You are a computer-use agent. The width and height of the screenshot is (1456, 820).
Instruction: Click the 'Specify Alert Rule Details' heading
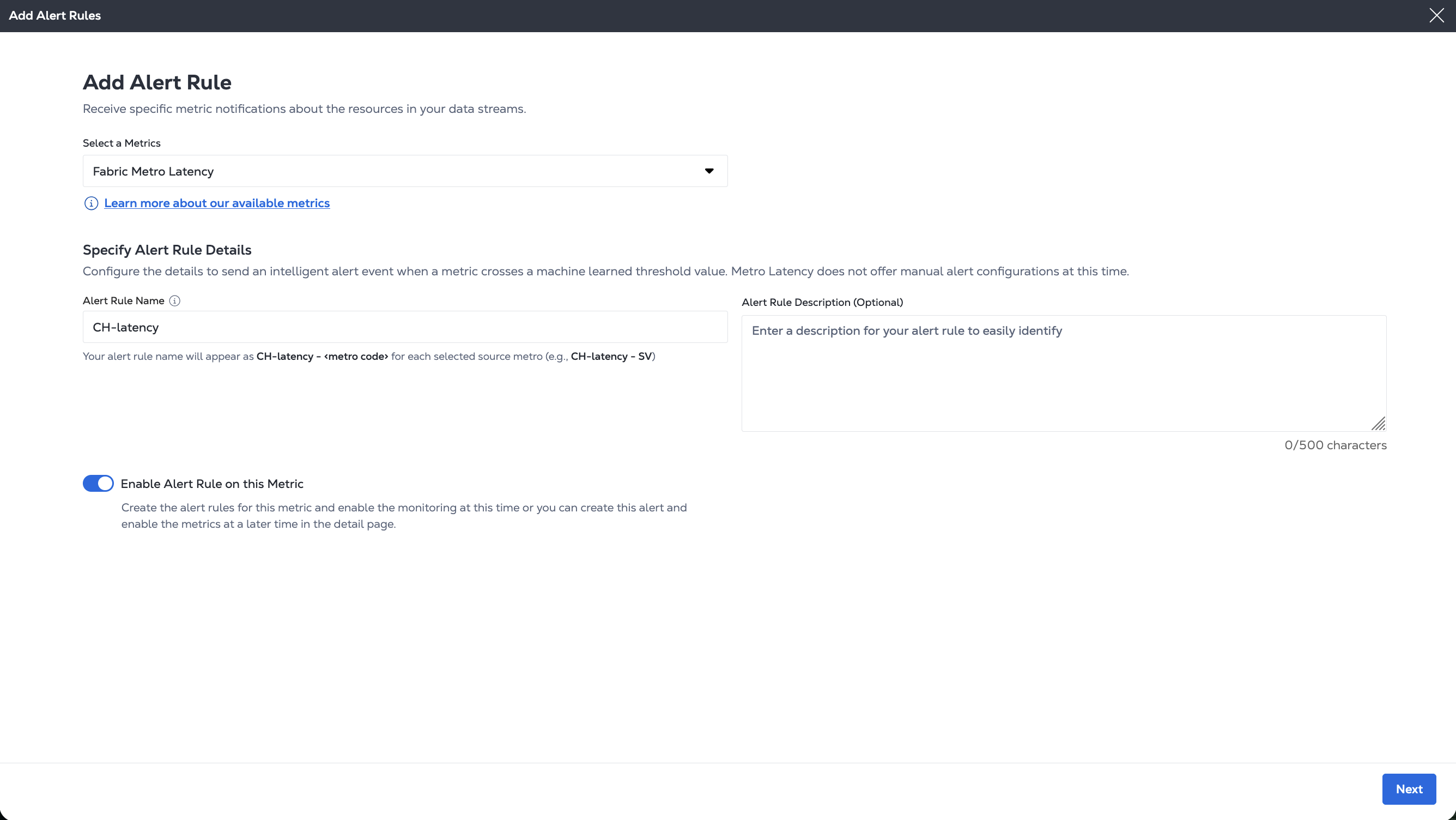tap(167, 250)
